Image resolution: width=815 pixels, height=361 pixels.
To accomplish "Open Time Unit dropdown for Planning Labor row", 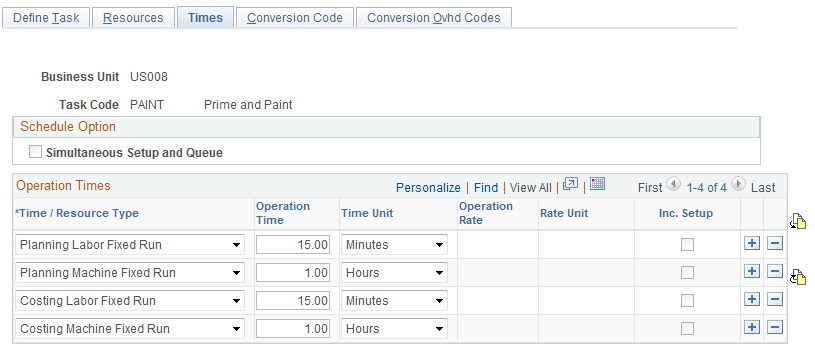I will point(395,245).
